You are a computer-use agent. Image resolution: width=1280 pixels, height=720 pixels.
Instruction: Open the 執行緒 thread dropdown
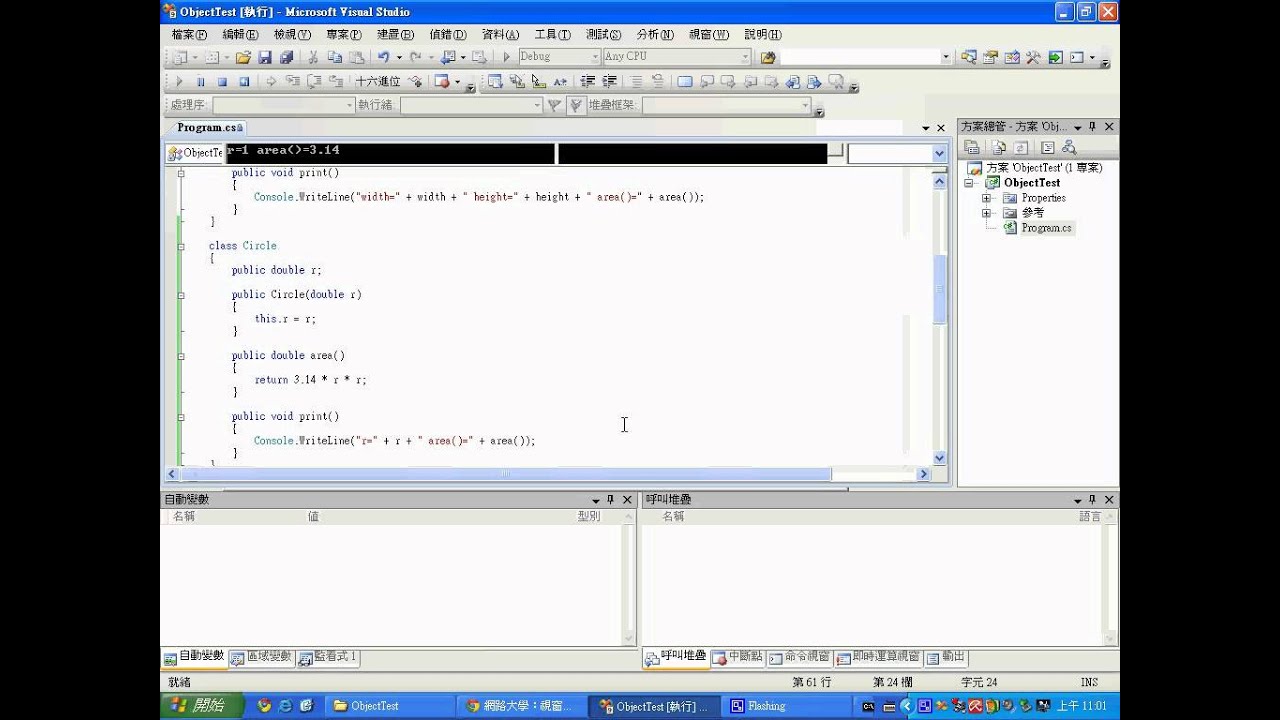(x=536, y=105)
